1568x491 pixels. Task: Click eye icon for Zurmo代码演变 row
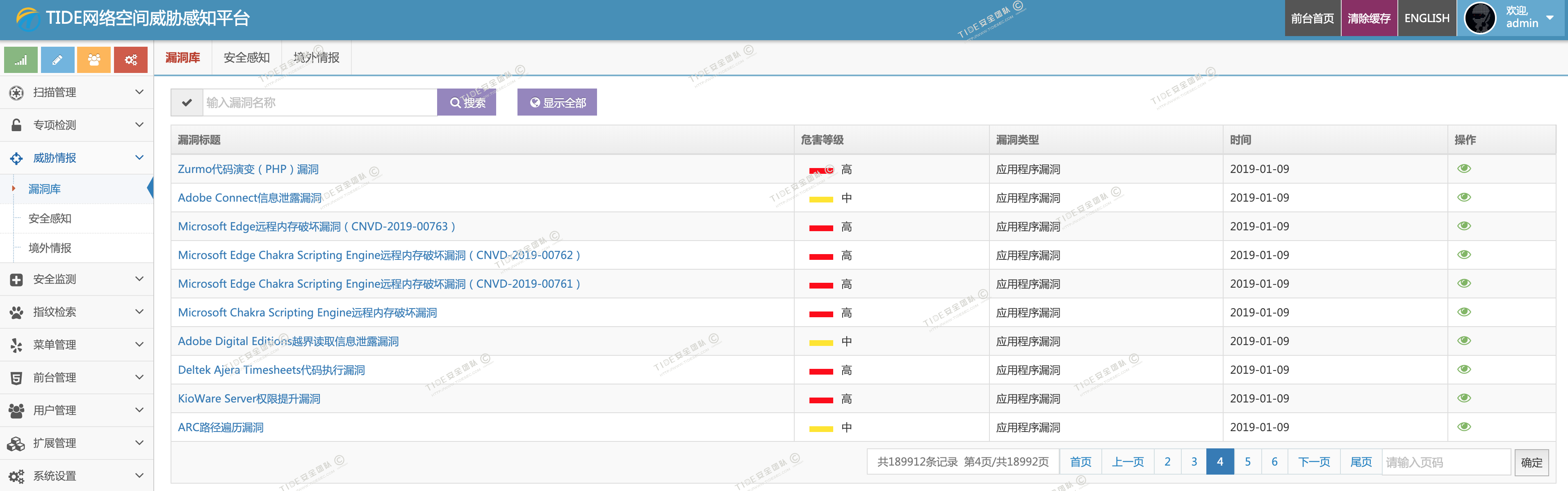tap(1464, 168)
